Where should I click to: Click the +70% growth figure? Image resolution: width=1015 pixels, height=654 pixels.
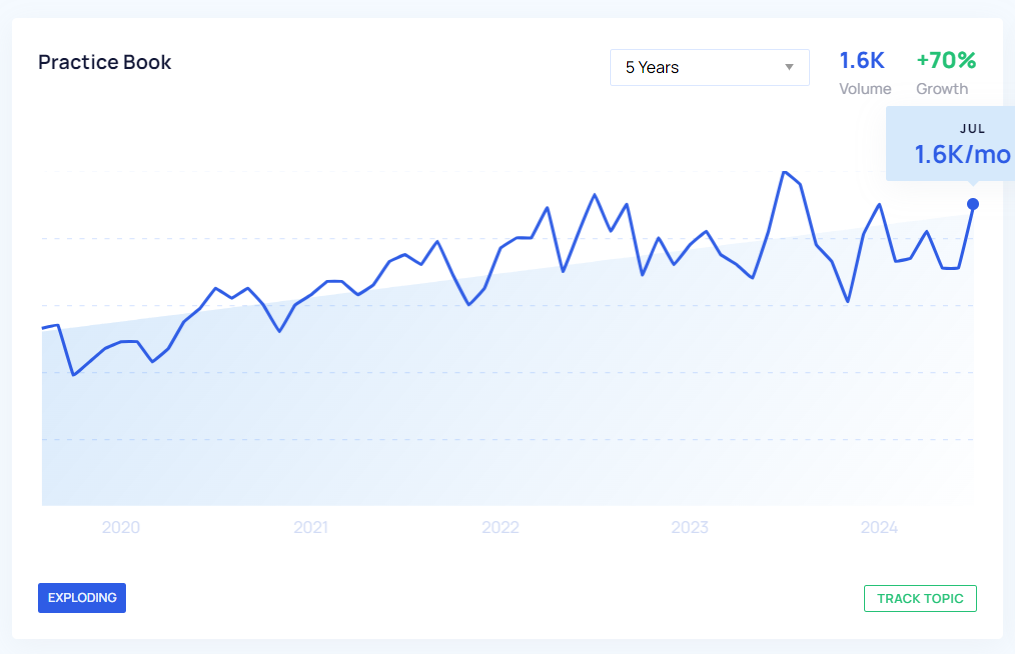tap(946, 61)
